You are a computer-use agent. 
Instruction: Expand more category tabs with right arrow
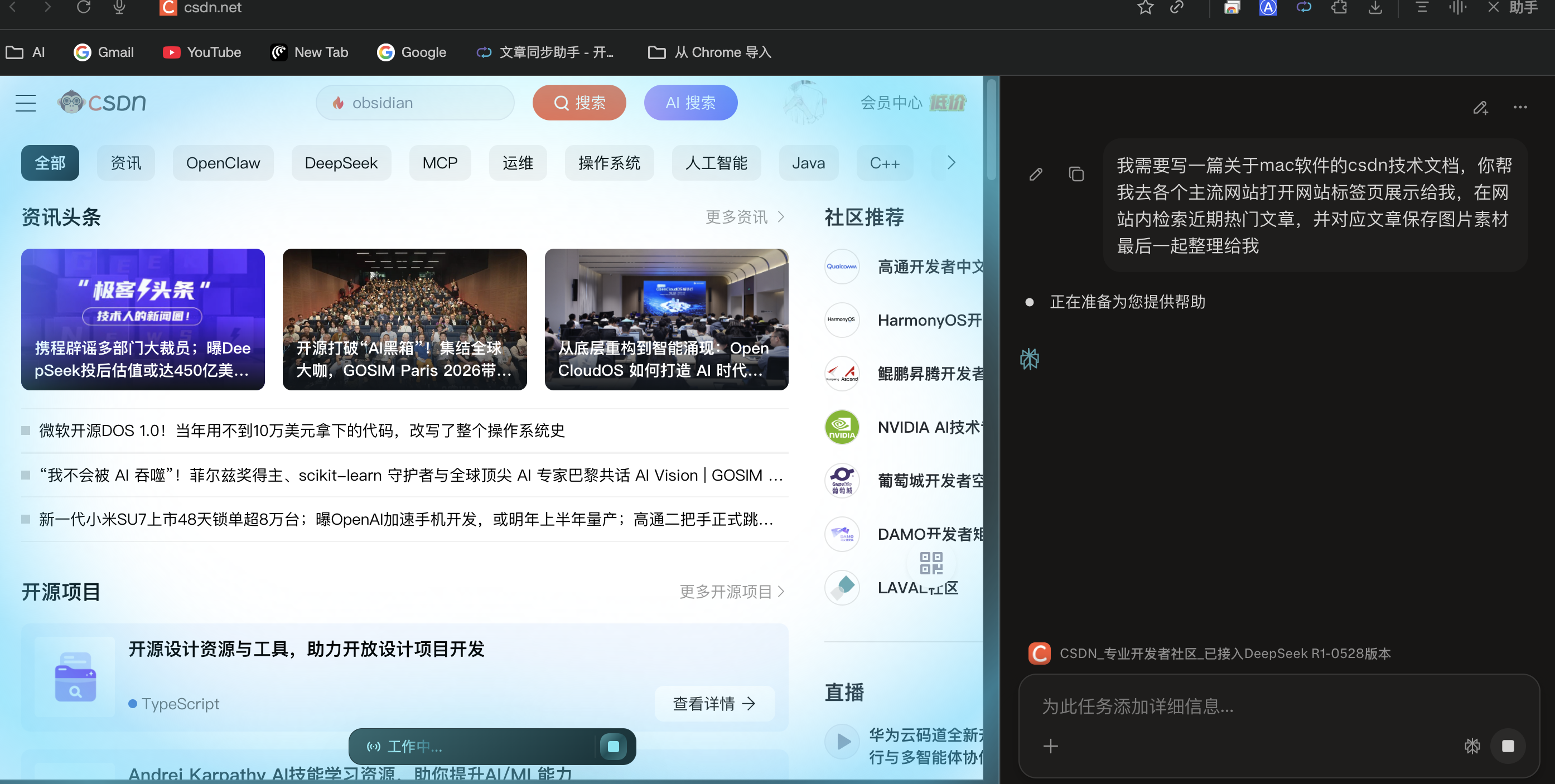(952, 163)
